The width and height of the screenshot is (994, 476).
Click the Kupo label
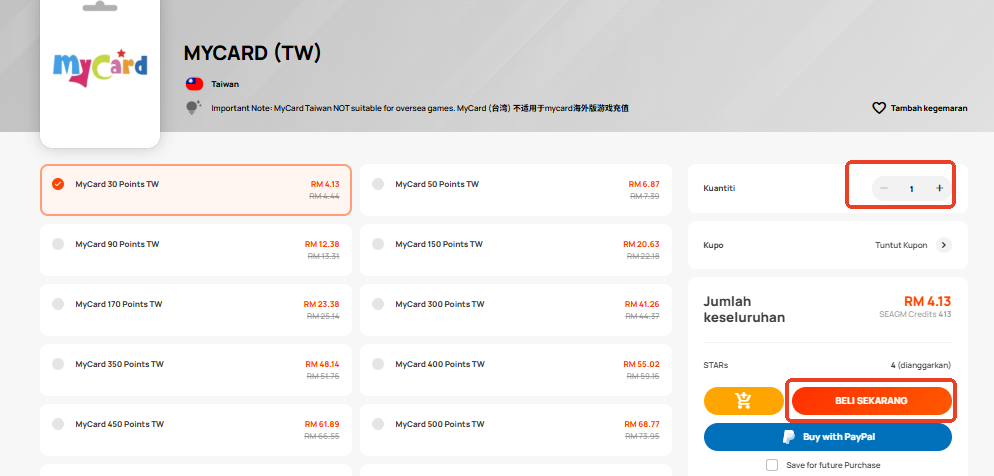[x=713, y=245]
